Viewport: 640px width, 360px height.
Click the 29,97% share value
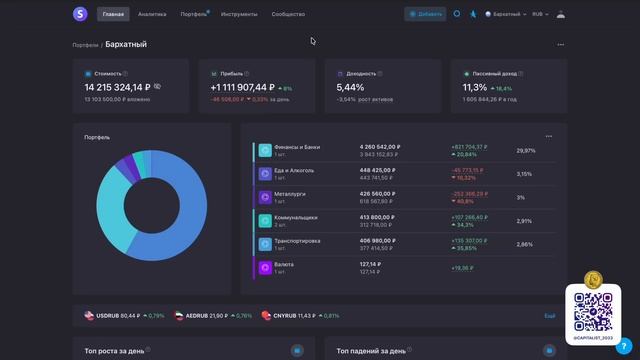point(526,151)
